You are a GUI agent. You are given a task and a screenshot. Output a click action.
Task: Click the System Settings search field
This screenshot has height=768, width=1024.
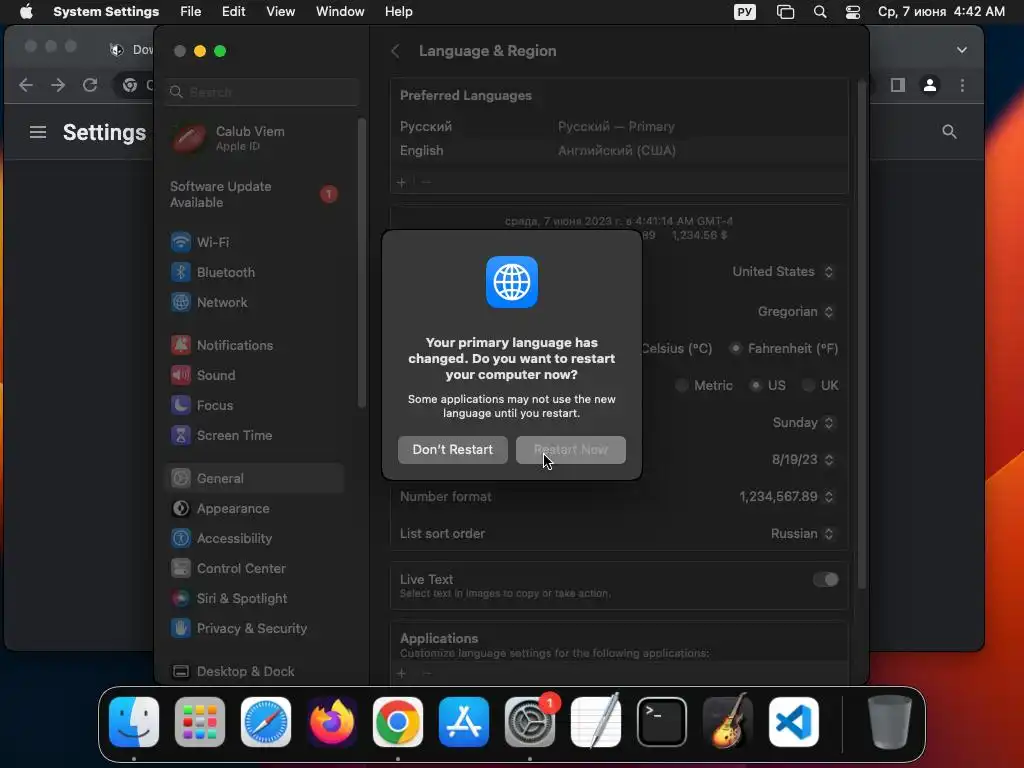click(262, 92)
